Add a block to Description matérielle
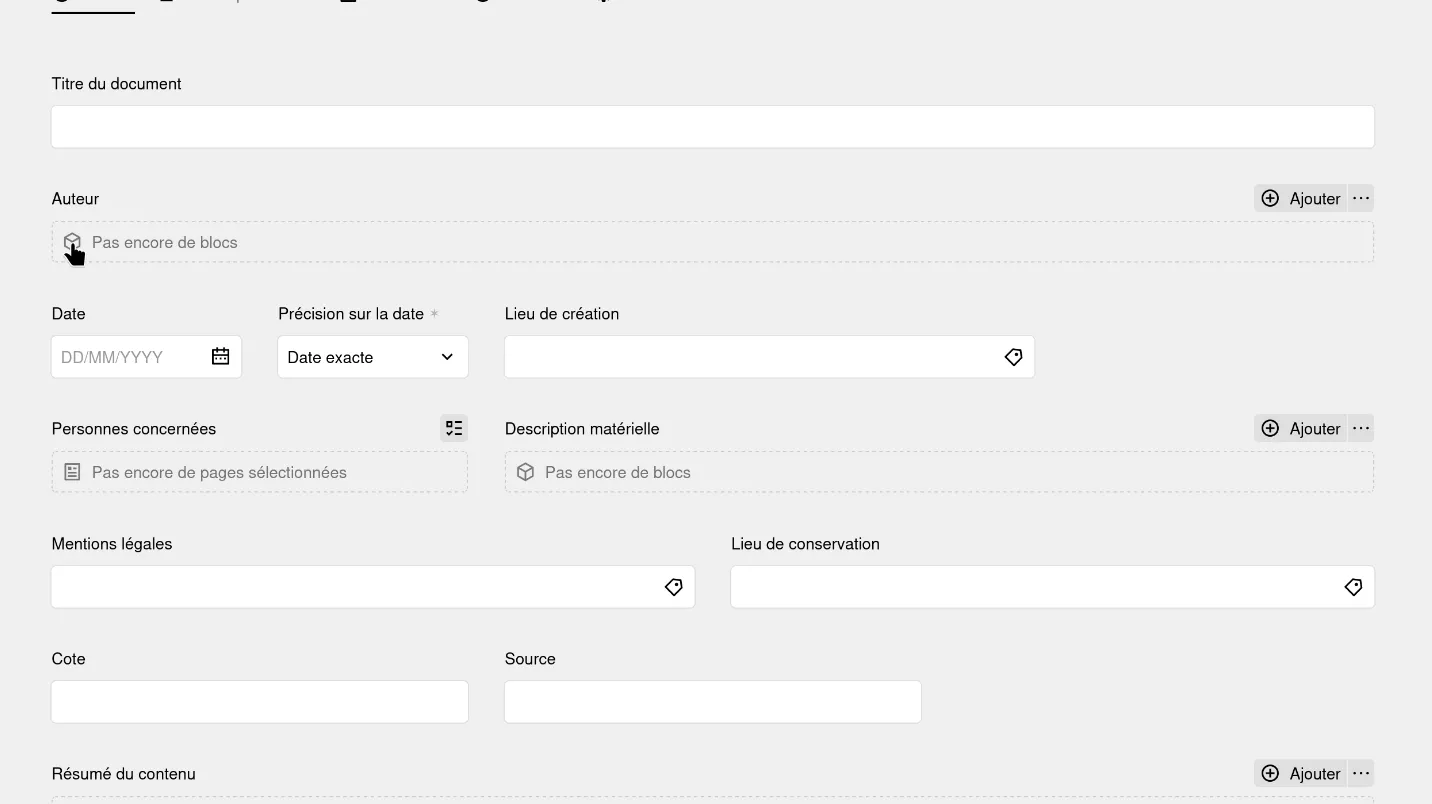The image size is (1432, 804). (1300, 428)
